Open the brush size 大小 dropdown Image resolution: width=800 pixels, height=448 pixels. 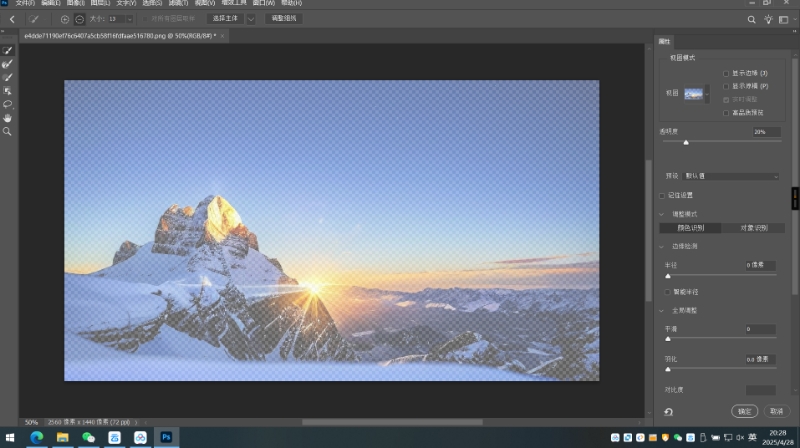coord(130,19)
